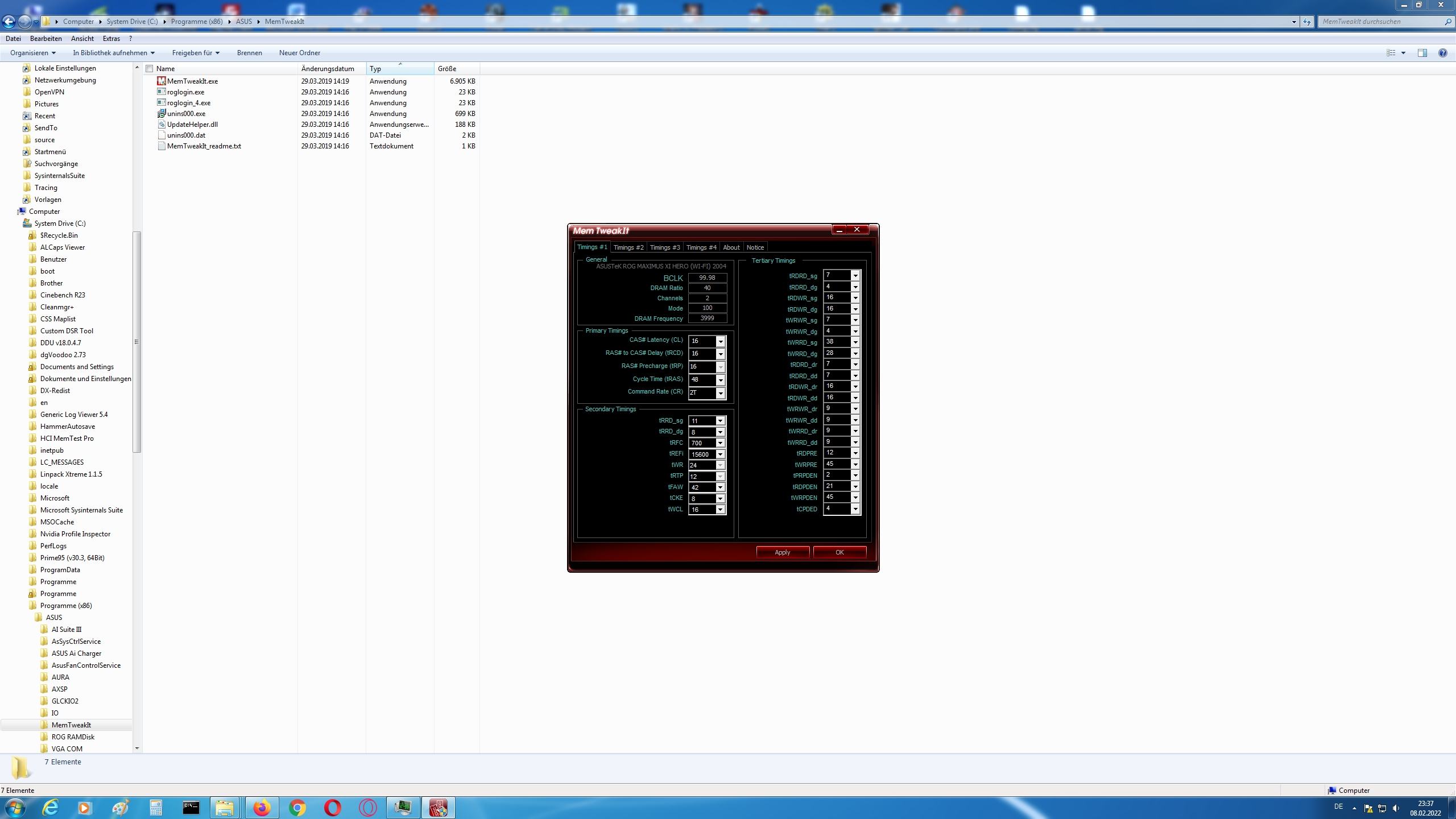
Task: Toggle select-all checkbox in Name header
Action: [150, 69]
